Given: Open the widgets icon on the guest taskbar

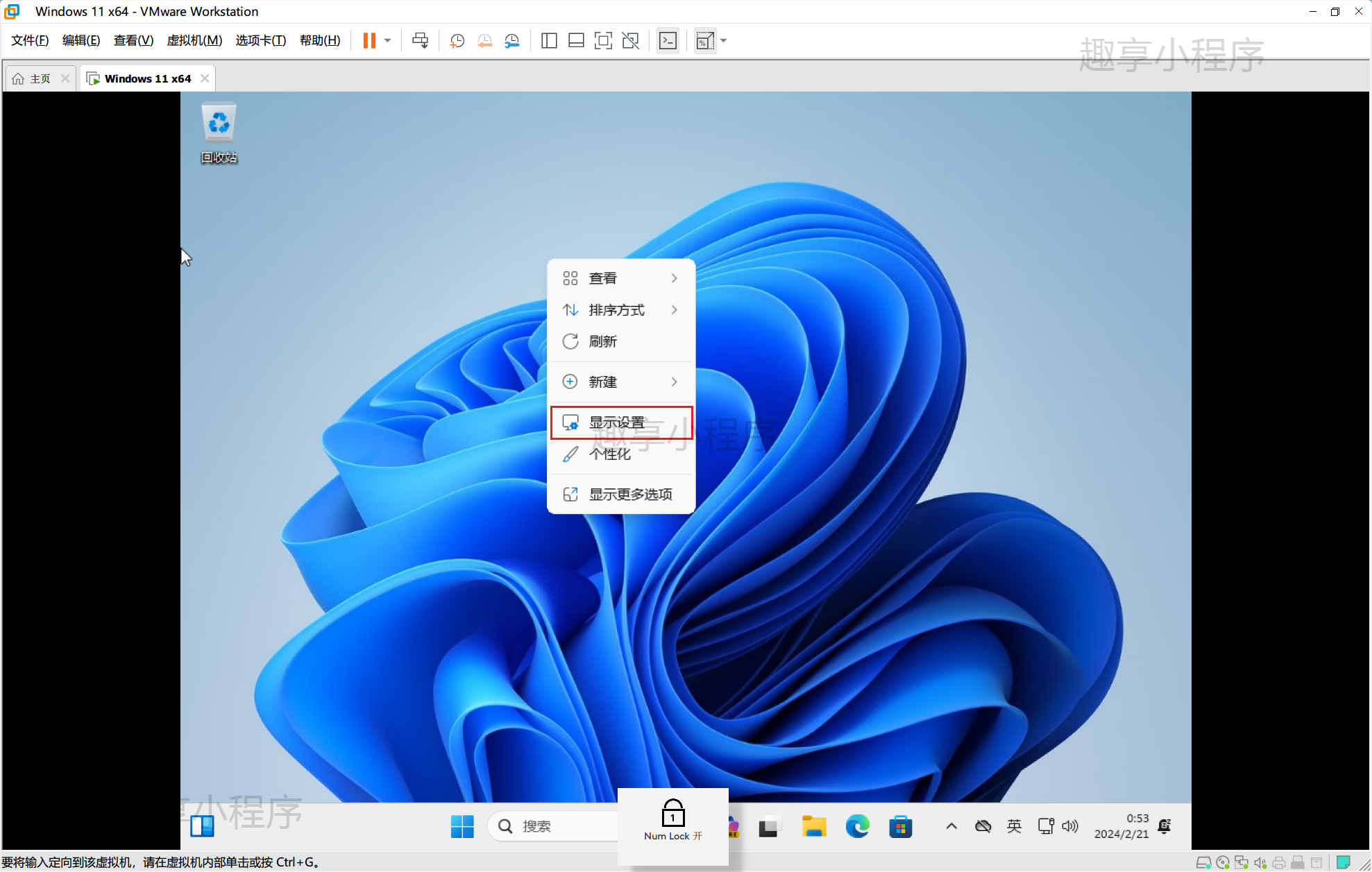Looking at the screenshot, I should tap(202, 826).
